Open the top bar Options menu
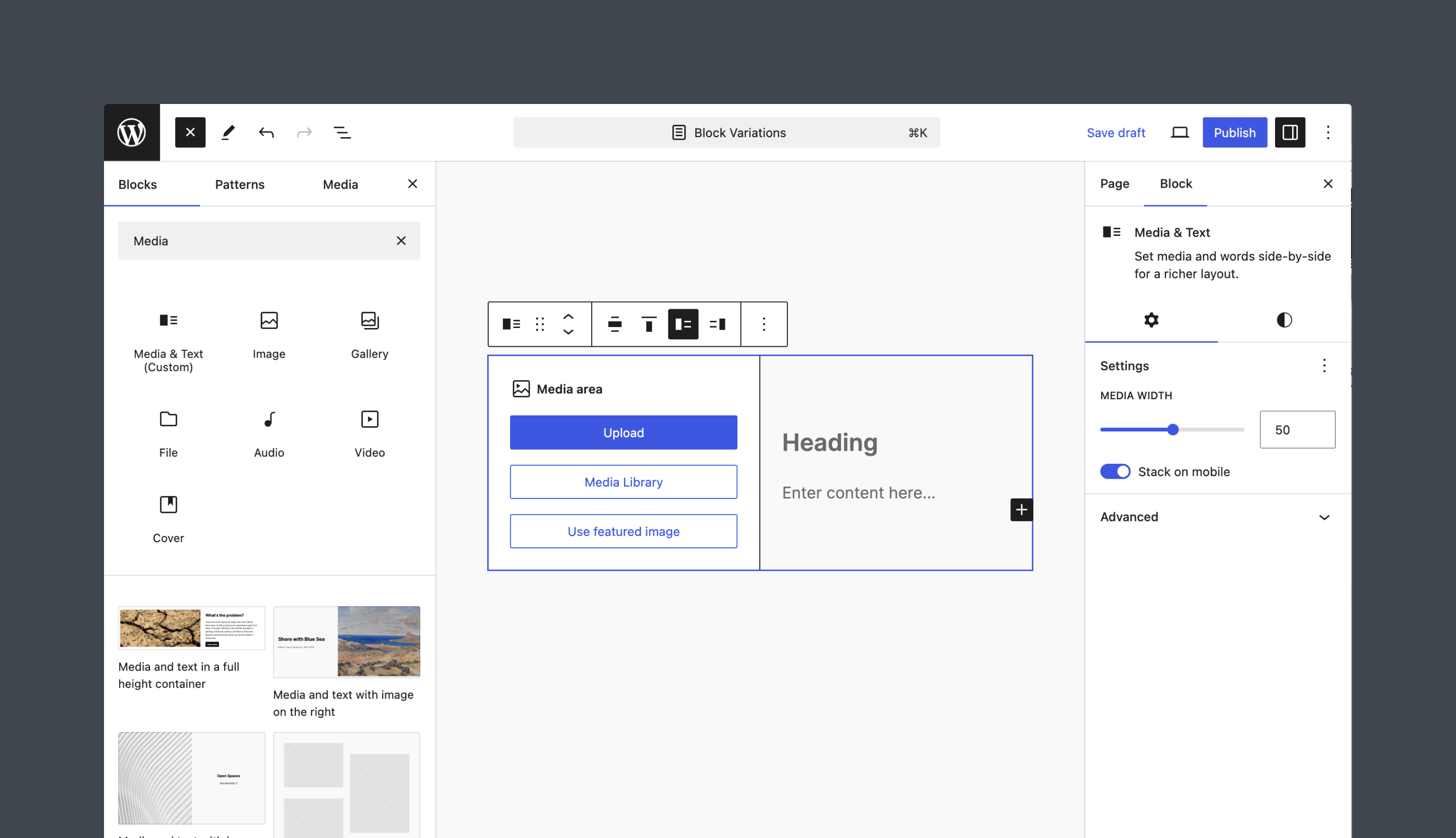Screen dimensions: 1456x838 1328,133
